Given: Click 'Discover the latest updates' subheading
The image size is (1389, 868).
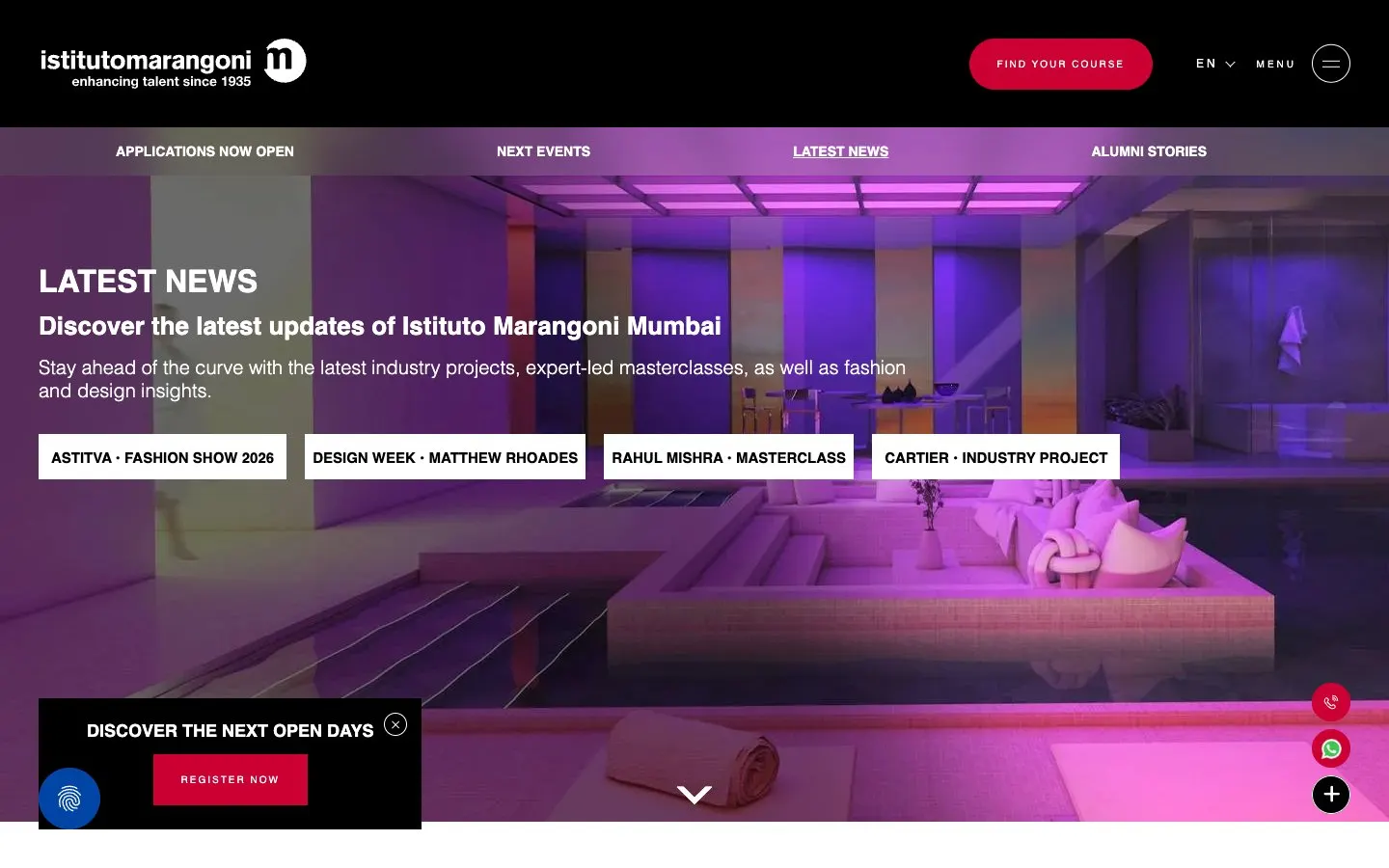Looking at the screenshot, I should [379, 326].
